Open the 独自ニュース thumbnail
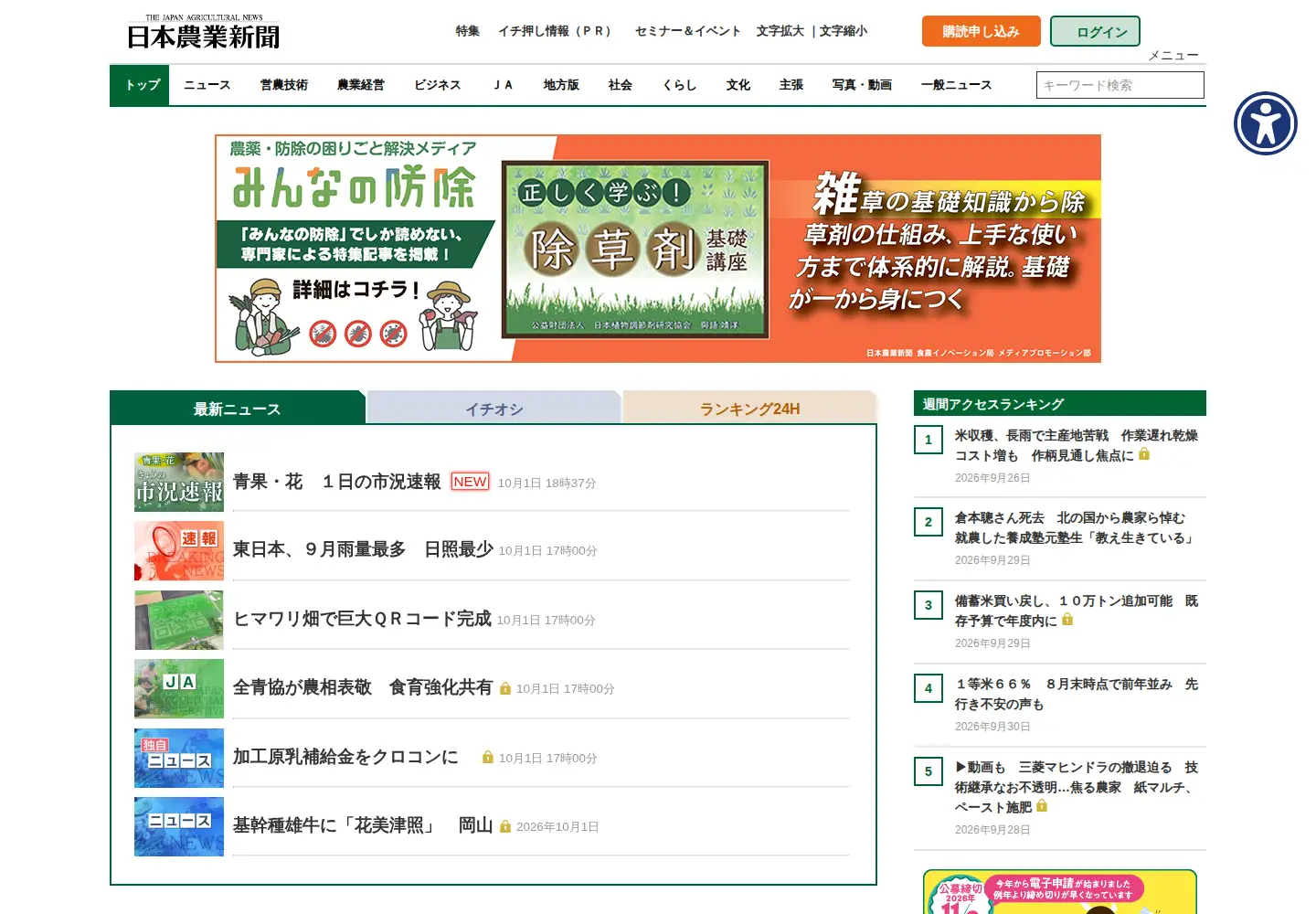The height and width of the screenshot is (914, 1316). pyautogui.click(x=179, y=758)
